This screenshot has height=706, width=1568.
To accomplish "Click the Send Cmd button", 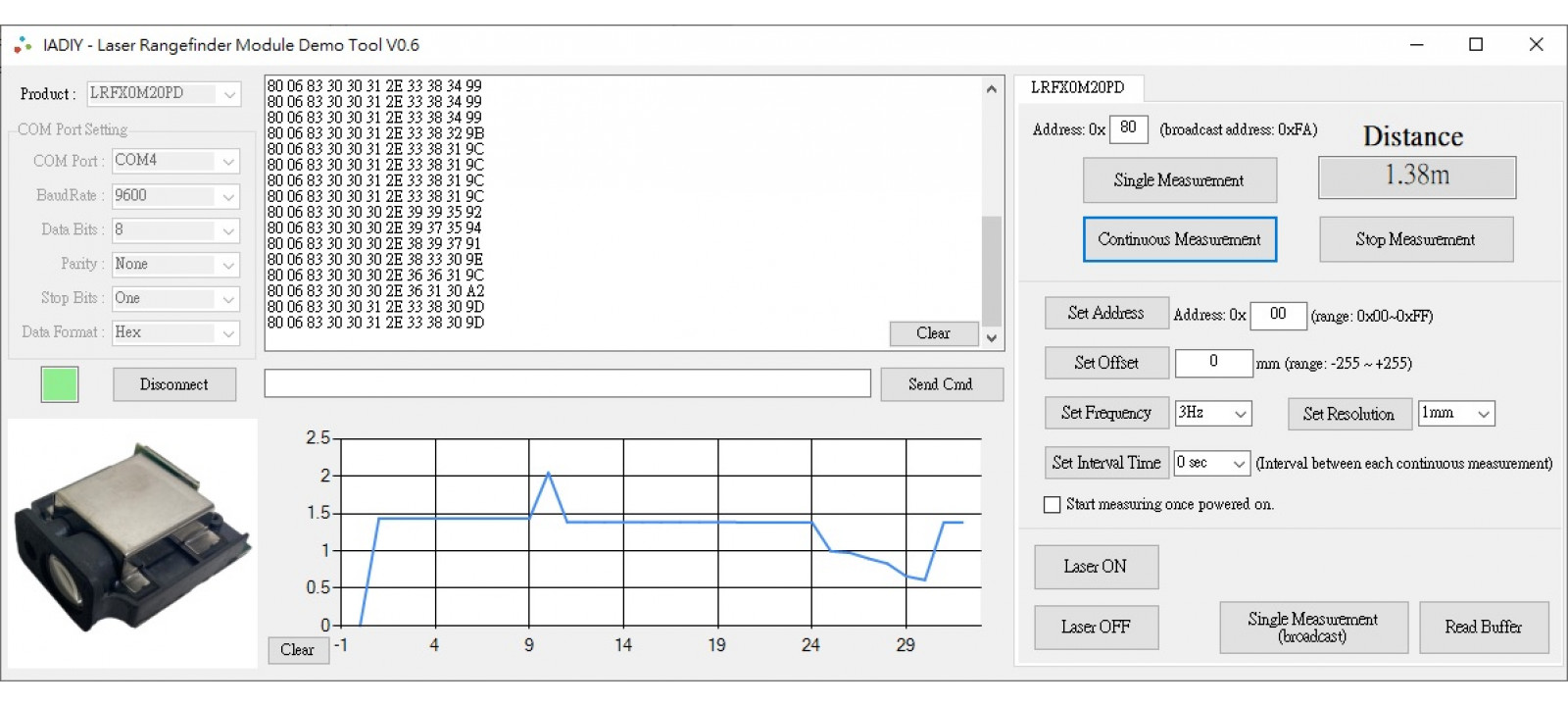I will coord(941,384).
